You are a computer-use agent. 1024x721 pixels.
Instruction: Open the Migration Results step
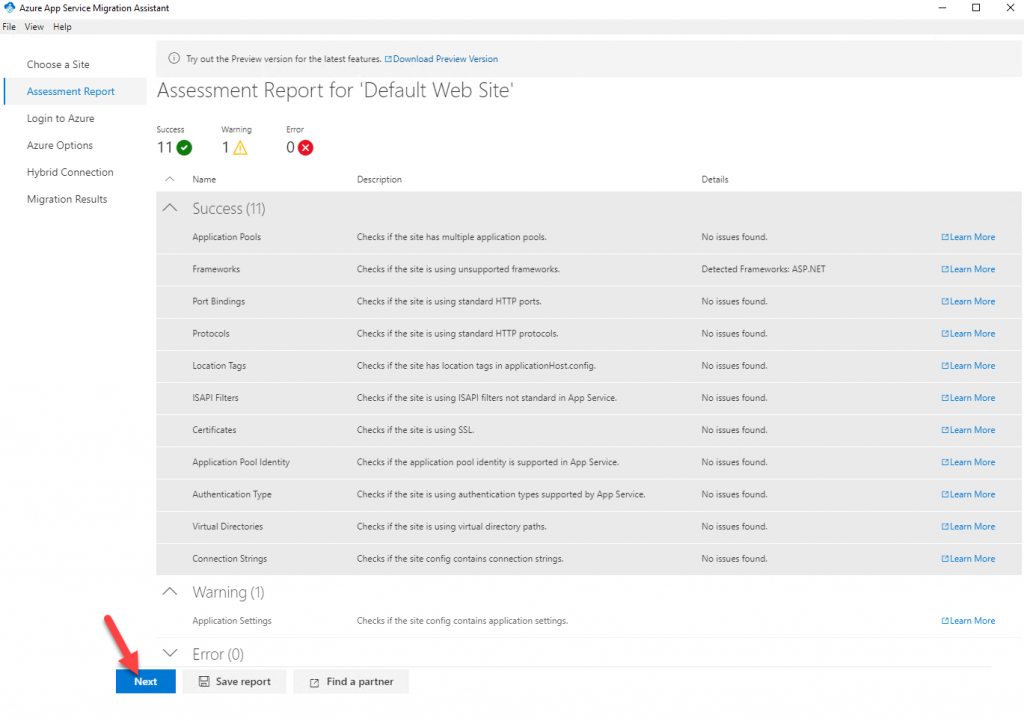pyautogui.click(x=67, y=199)
